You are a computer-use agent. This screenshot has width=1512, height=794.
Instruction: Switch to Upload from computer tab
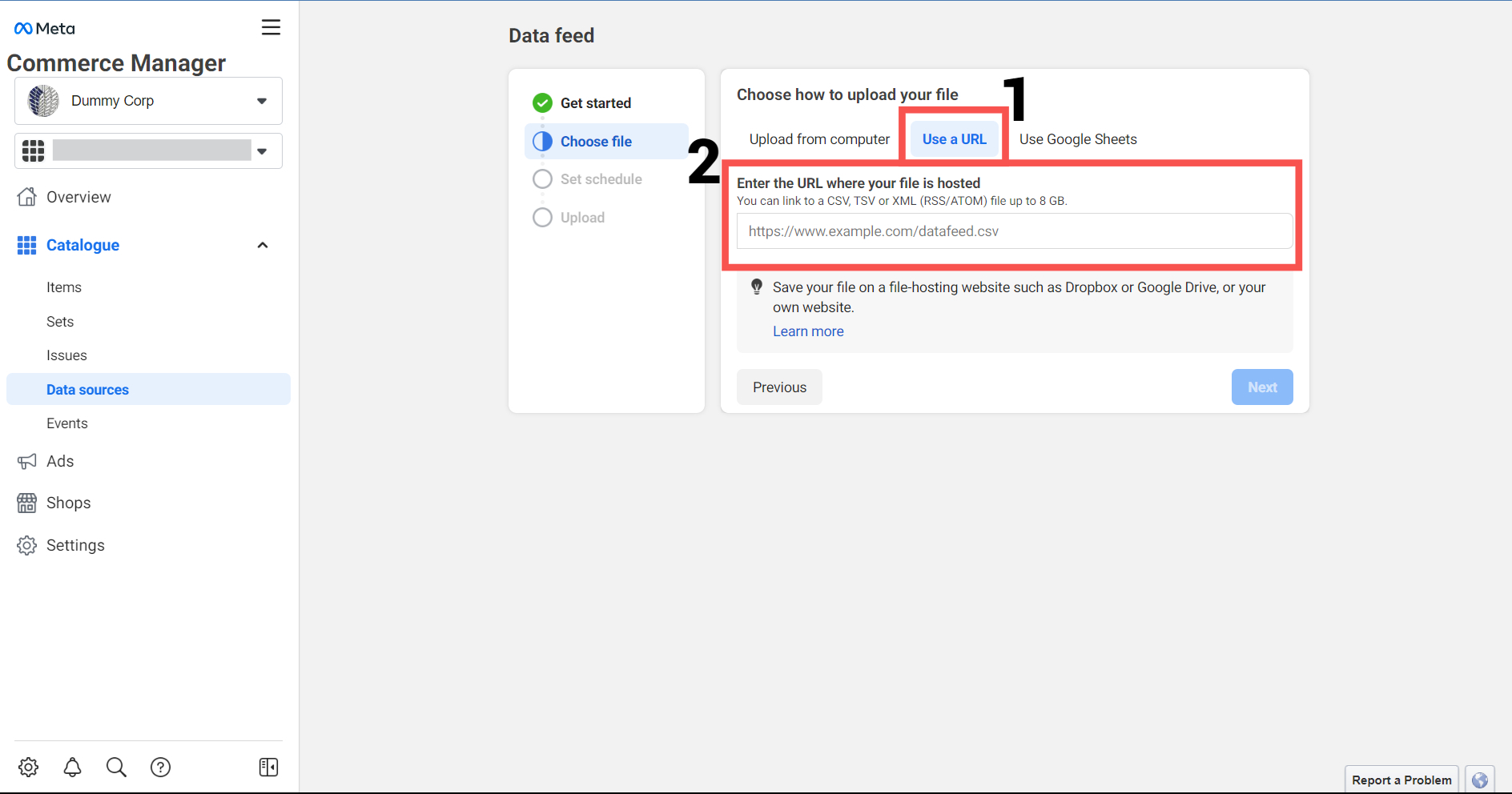819,139
